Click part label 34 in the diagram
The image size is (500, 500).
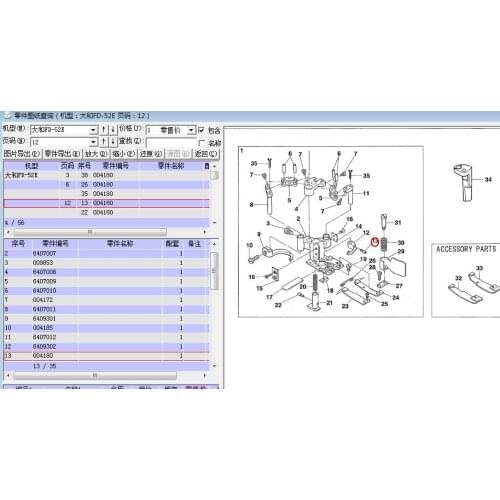coord(488,180)
